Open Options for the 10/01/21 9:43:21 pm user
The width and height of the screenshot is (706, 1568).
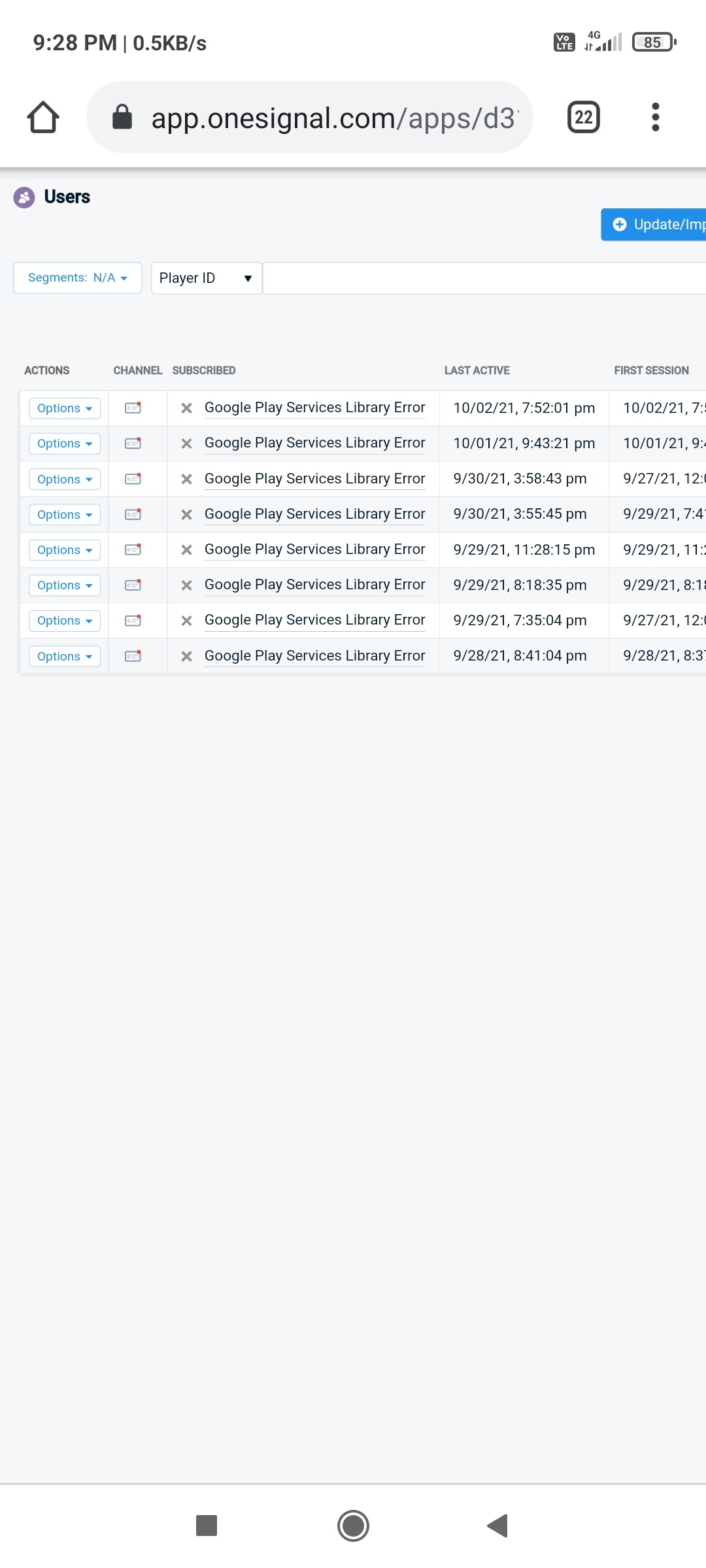coord(65,444)
